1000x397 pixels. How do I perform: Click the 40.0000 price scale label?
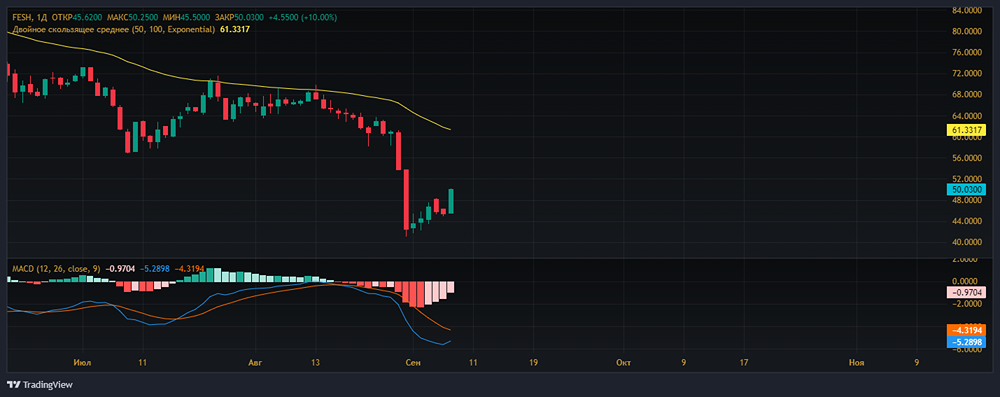tap(967, 242)
